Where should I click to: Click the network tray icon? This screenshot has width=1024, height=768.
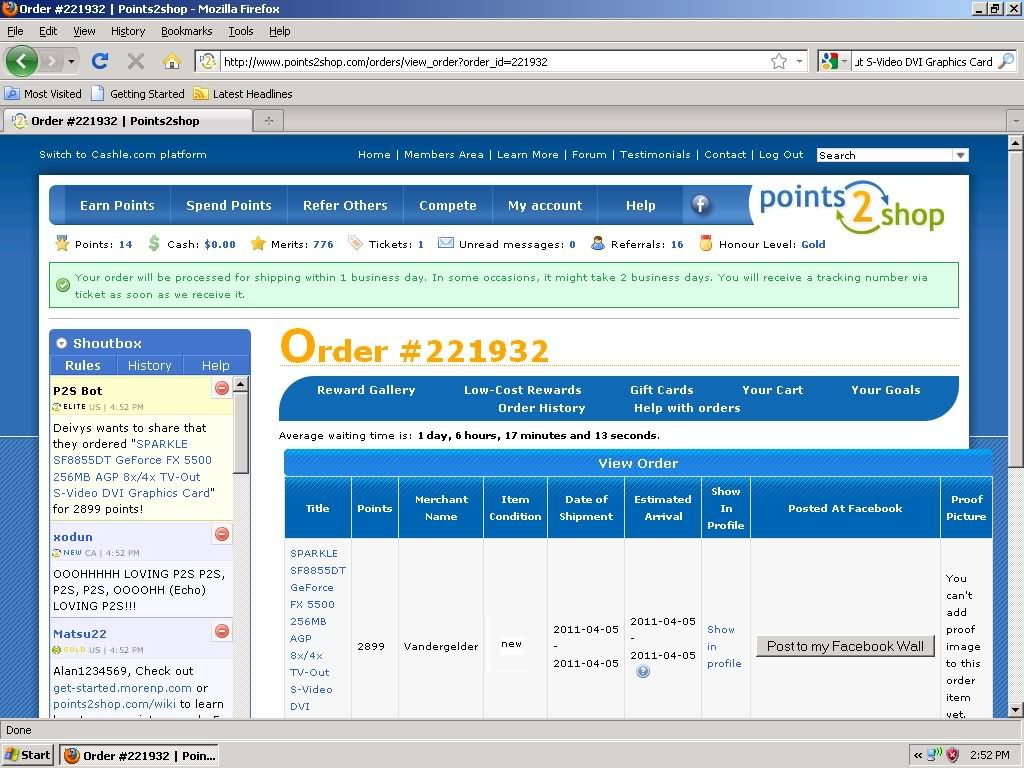pyautogui.click(x=935, y=755)
